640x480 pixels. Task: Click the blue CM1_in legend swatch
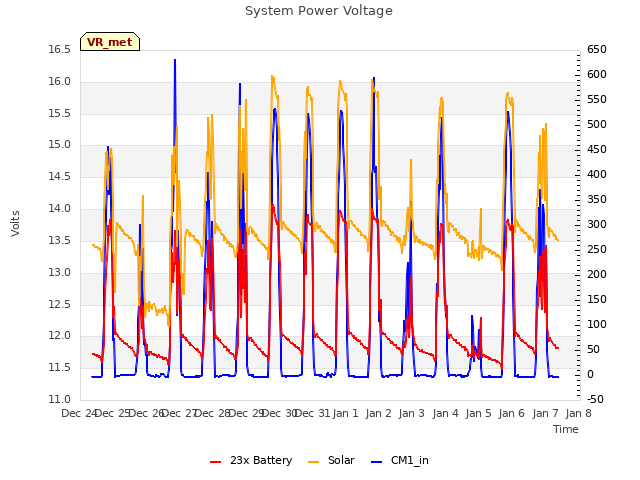coord(377,462)
